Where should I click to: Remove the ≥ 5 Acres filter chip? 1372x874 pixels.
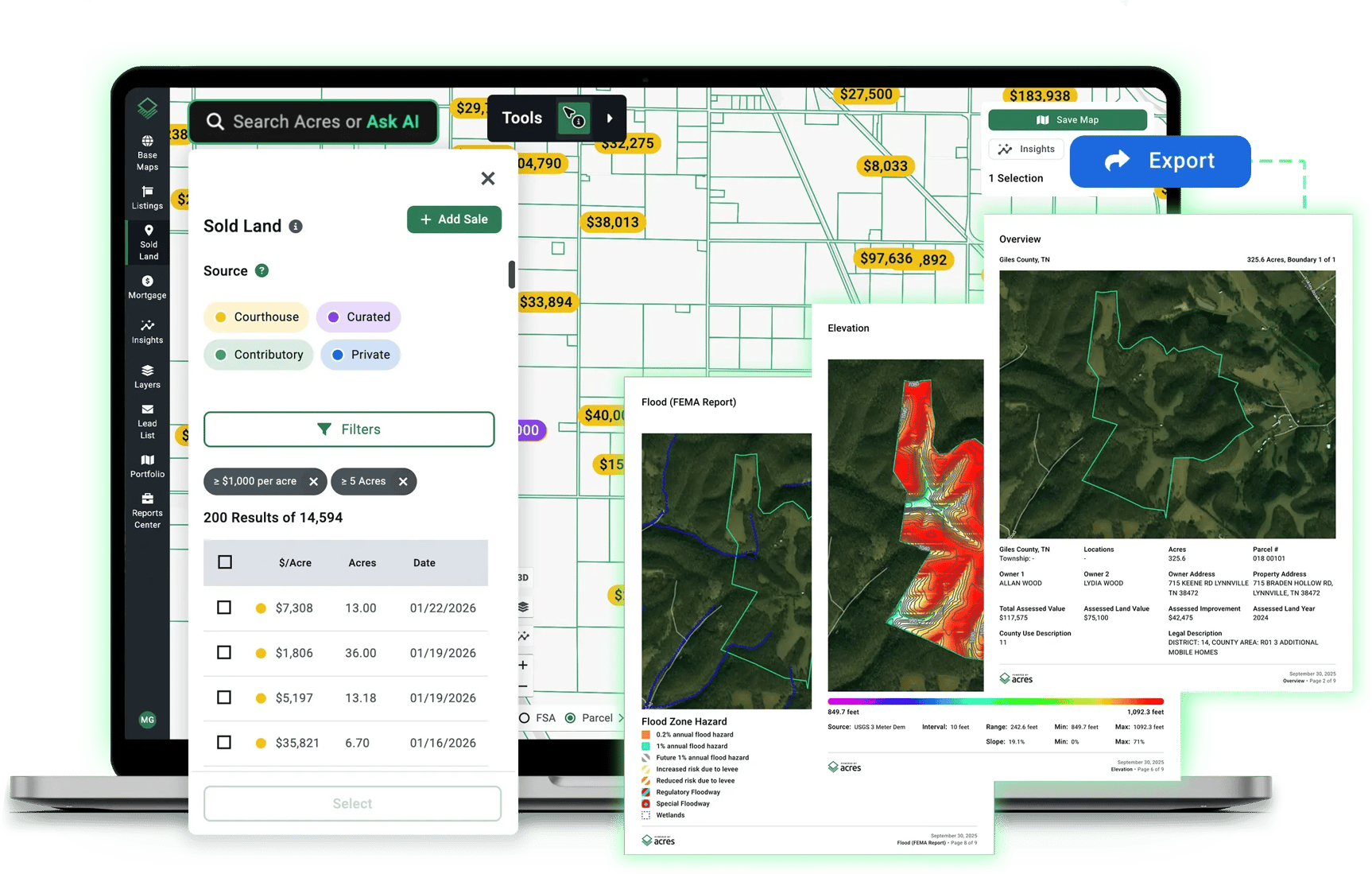[403, 481]
